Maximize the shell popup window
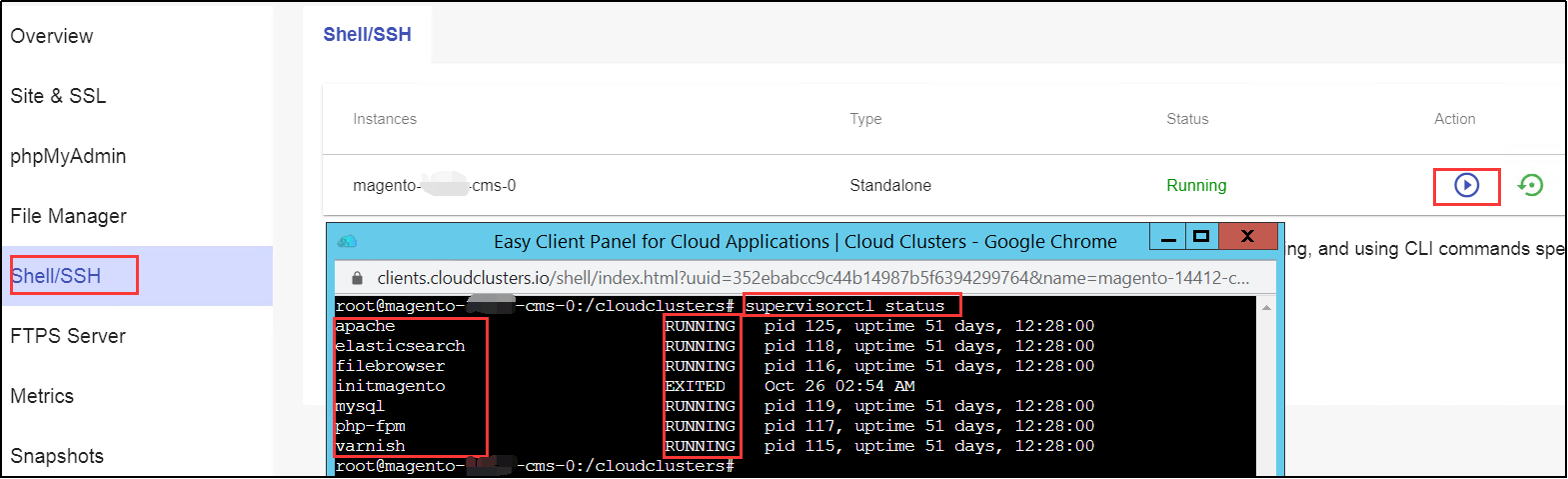The image size is (1568, 479). [x=1201, y=237]
